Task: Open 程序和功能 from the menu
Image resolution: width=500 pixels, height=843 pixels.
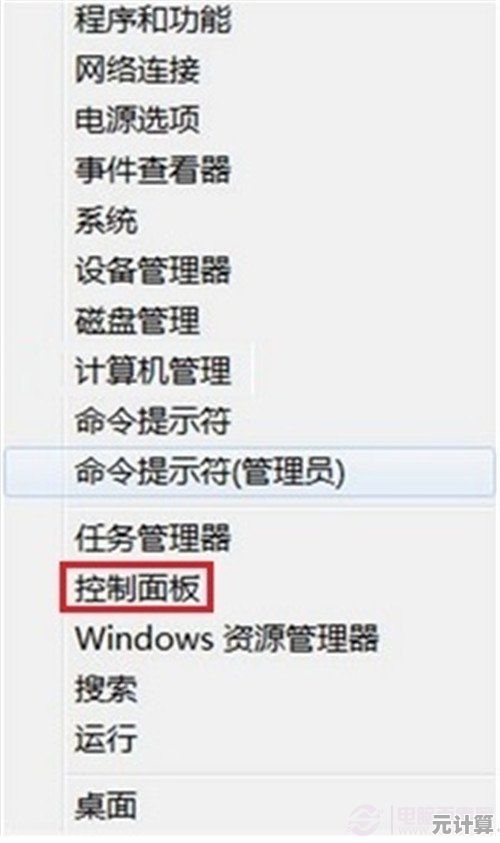Action: (x=153, y=20)
